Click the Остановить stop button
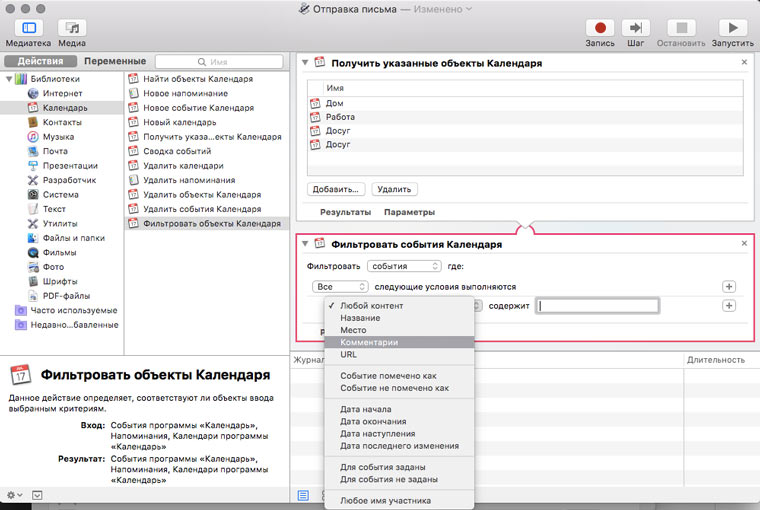Screen dimensions: 760x510 tap(681, 29)
